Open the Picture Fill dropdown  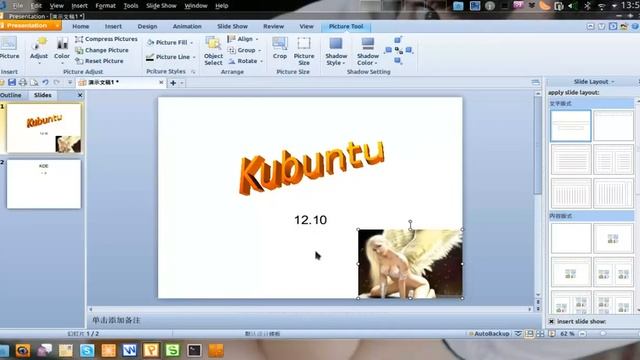[170, 42]
